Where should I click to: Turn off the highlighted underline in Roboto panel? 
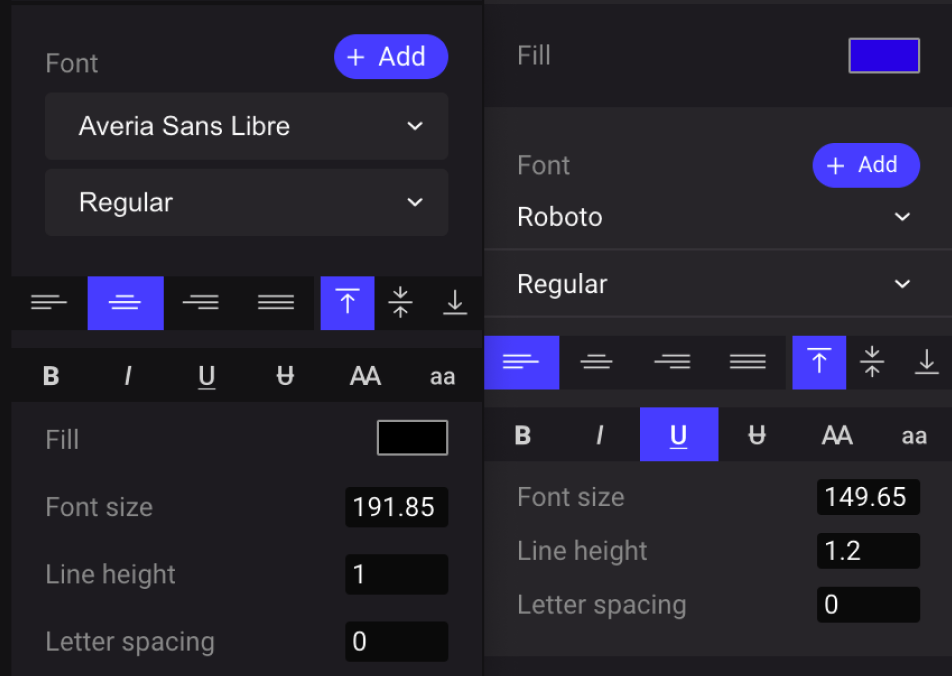click(x=678, y=435)
